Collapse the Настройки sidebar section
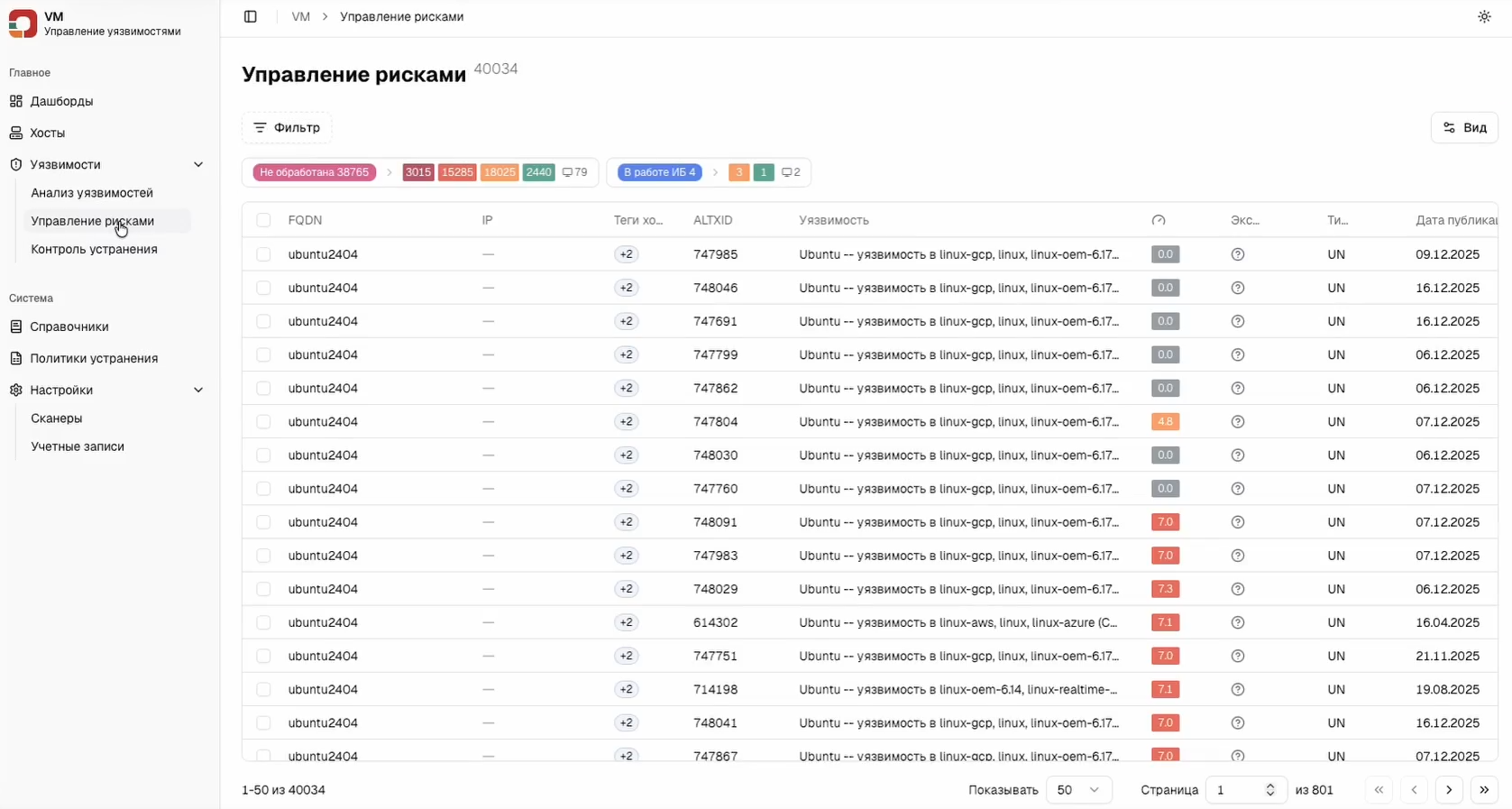 point(198,391)
